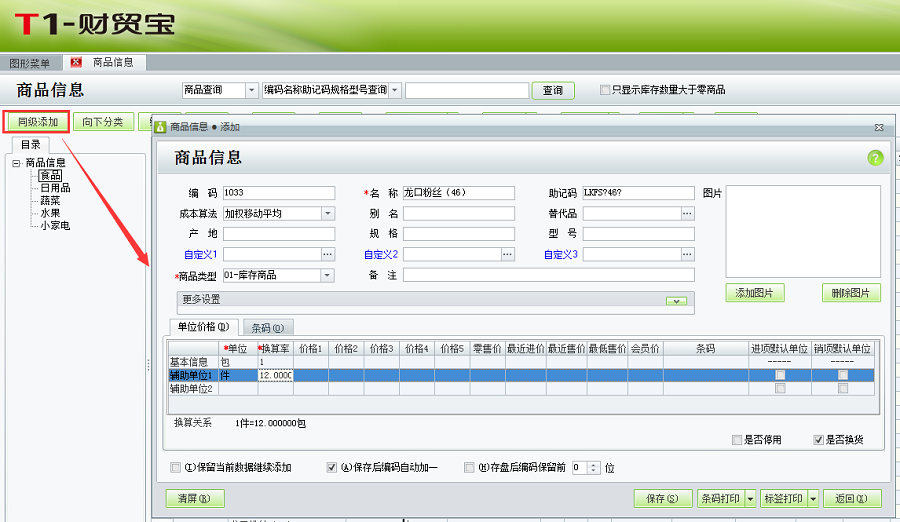The width and height of the screenshot is (900, 522).
Task: Focus the 编码 input field
Action: [x=279, y=193]
